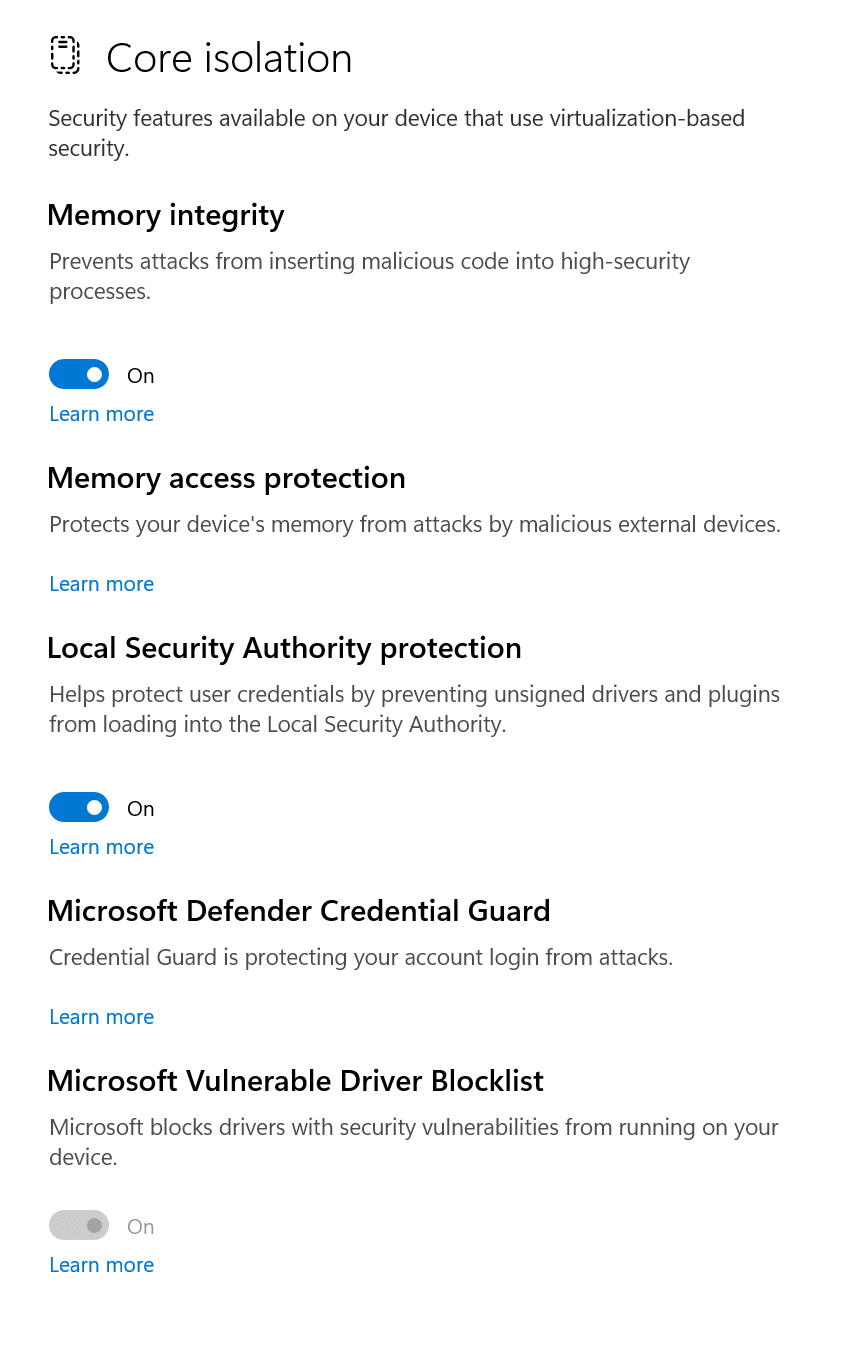Viewport: 841px width, 1359px height.
Task: Visit Learn more for Vulnerable Driver Blocklist
Action: pyautogui.click(x=102, y=1265)
